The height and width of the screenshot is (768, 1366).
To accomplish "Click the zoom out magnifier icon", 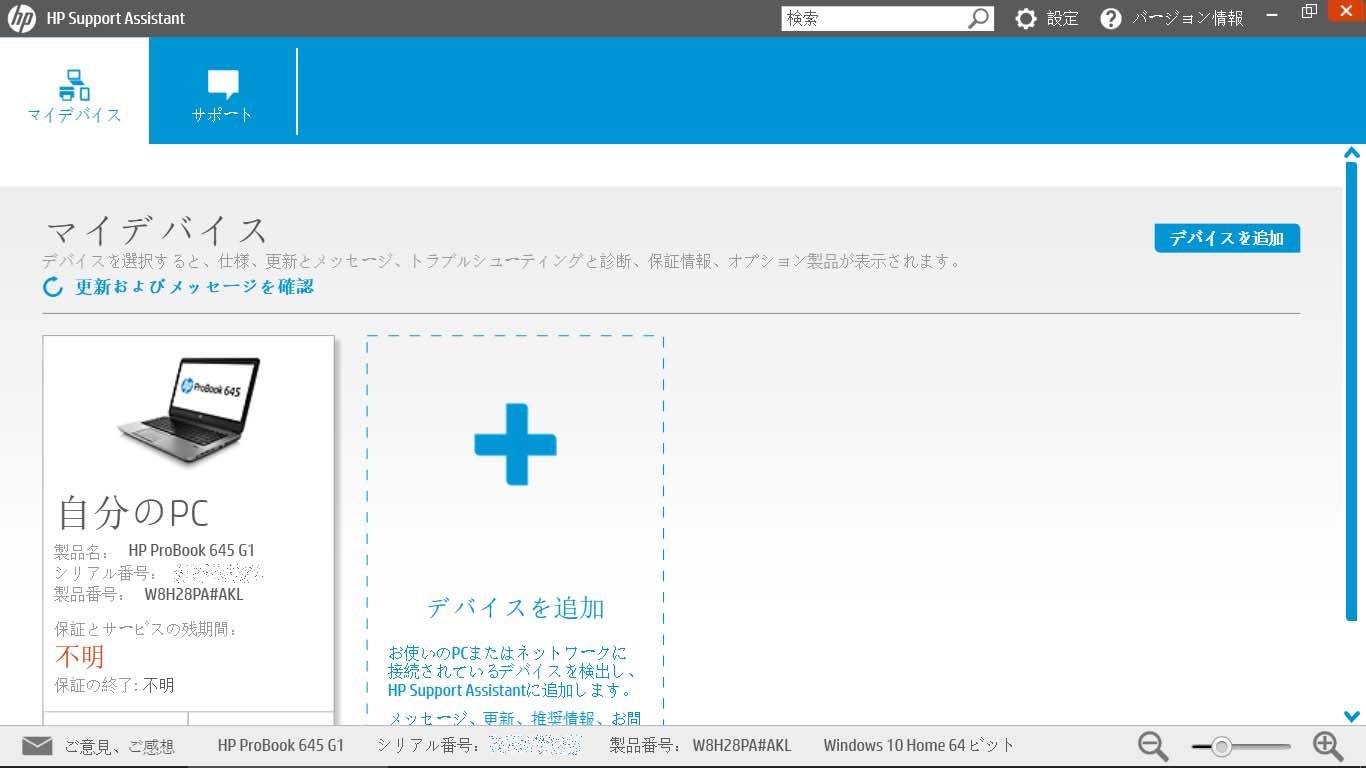I will pos(1153,746).
